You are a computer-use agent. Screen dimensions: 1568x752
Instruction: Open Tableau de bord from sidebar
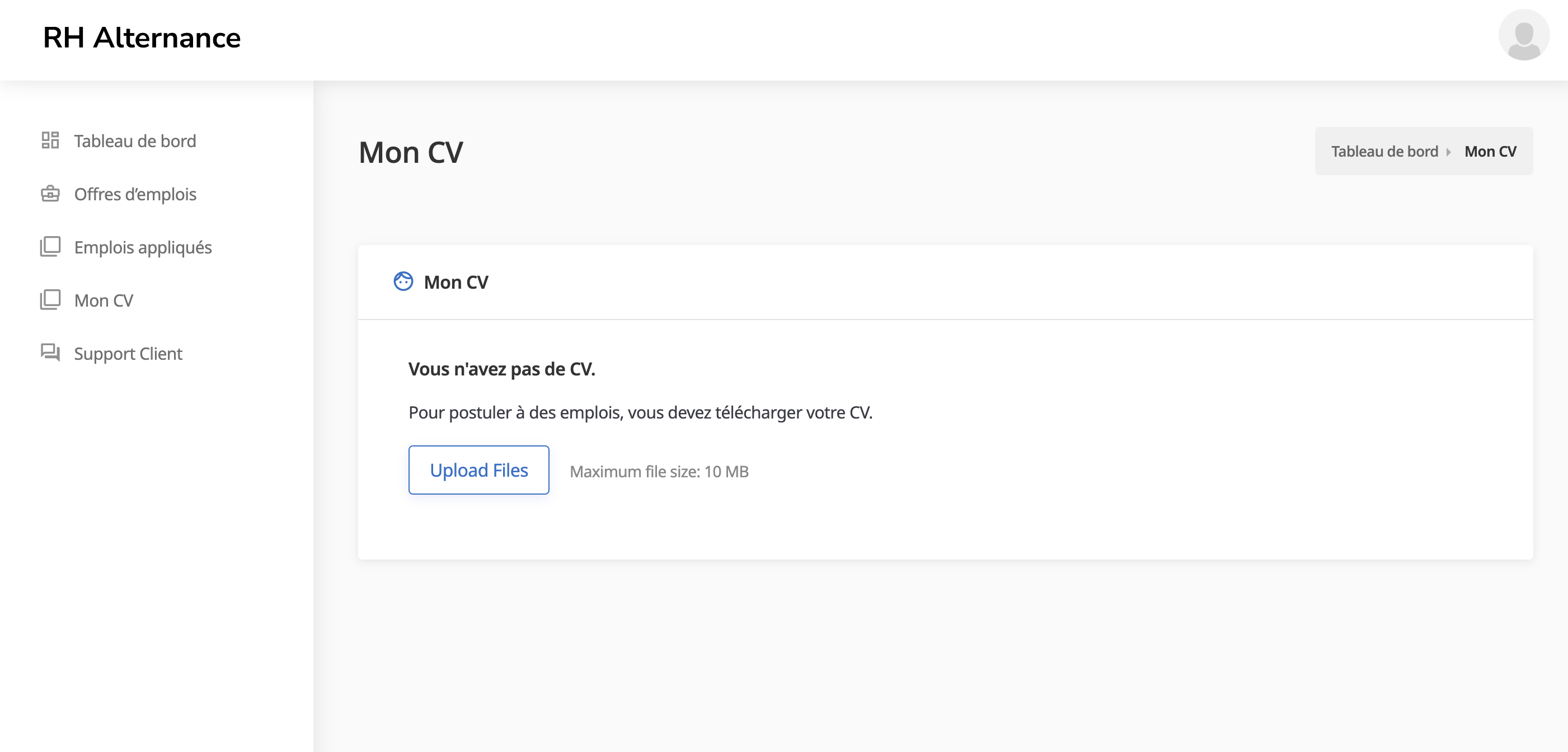(134, 141)
